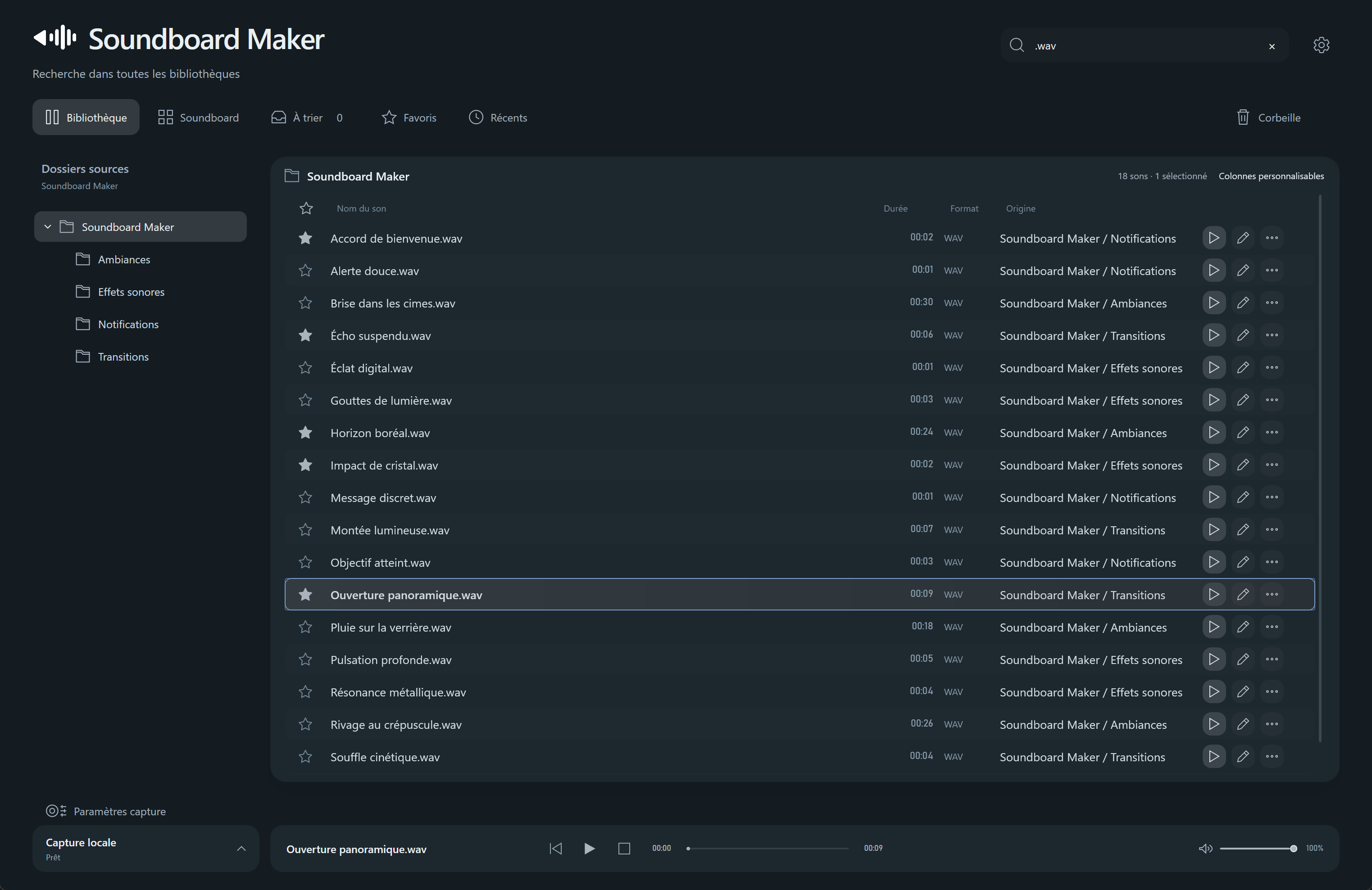Clear the .wav search with the X
Screen dimensions: 1372x890
1272,46
